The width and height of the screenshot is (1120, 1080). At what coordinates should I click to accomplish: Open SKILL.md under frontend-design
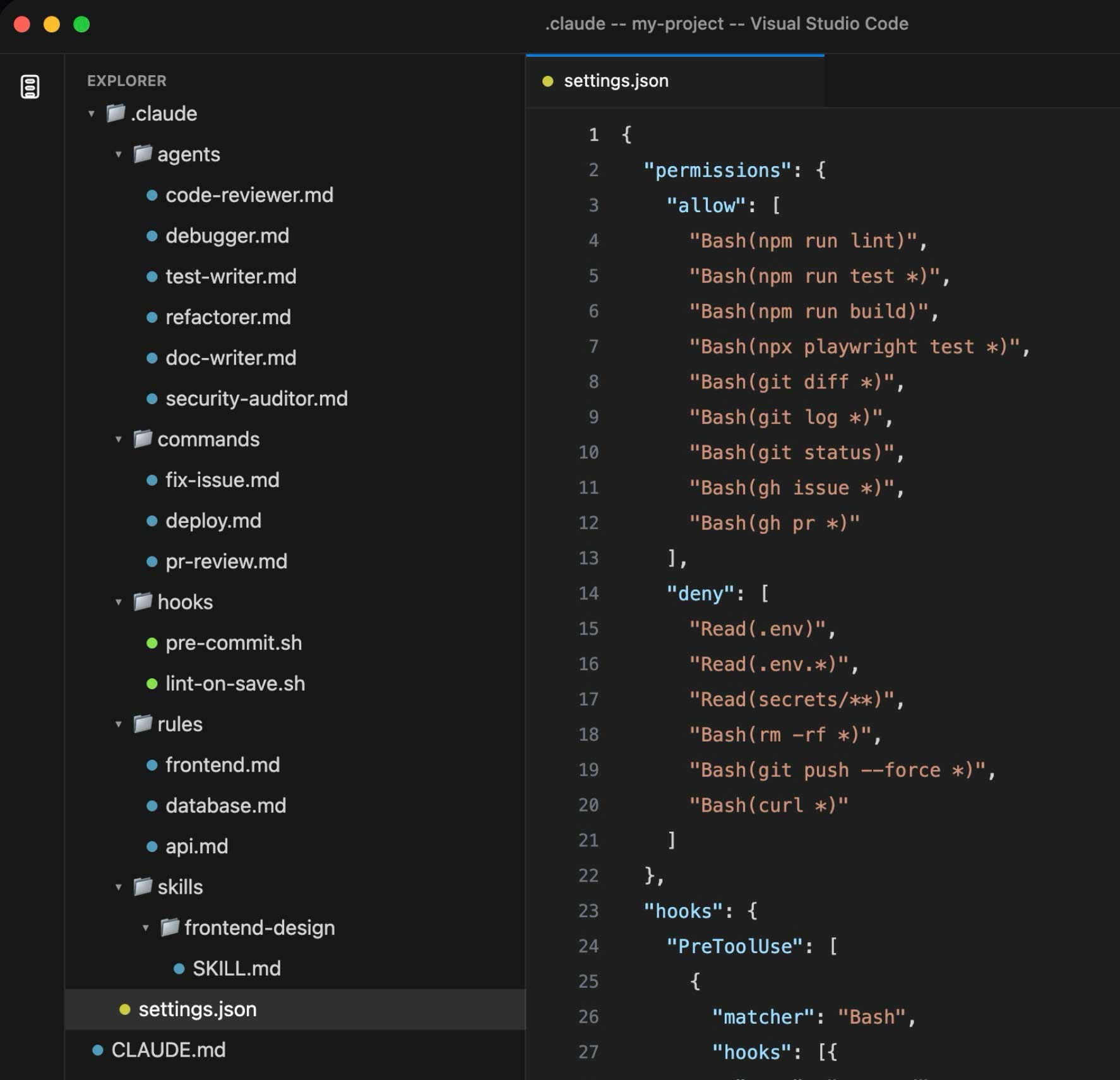[x=236, y=968]
